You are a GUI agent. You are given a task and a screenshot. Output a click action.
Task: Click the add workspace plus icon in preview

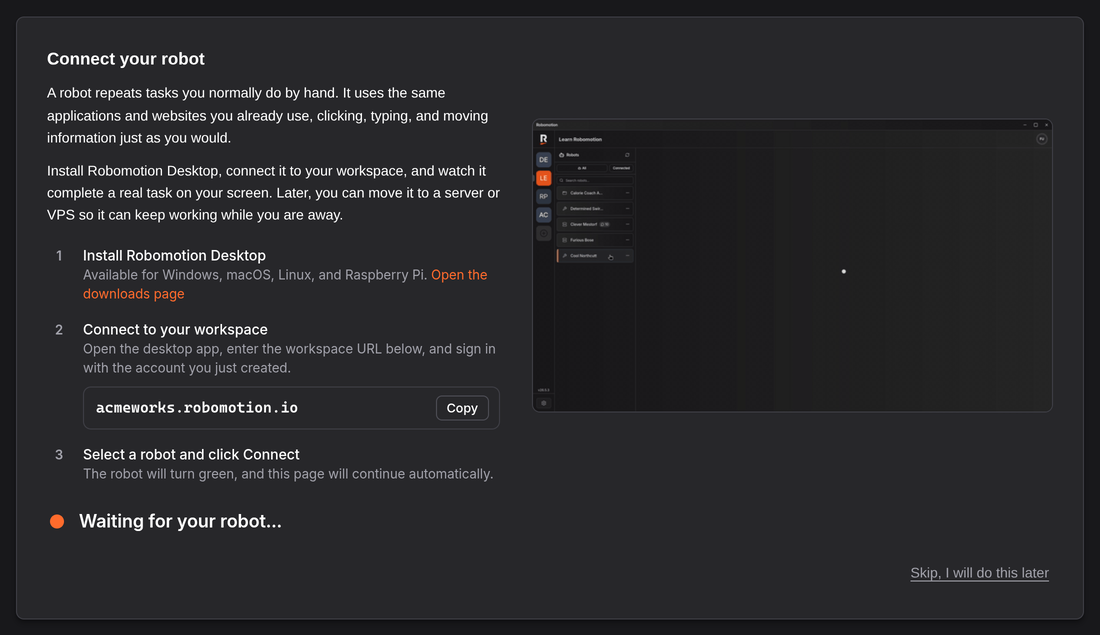(x=544, y=233)
